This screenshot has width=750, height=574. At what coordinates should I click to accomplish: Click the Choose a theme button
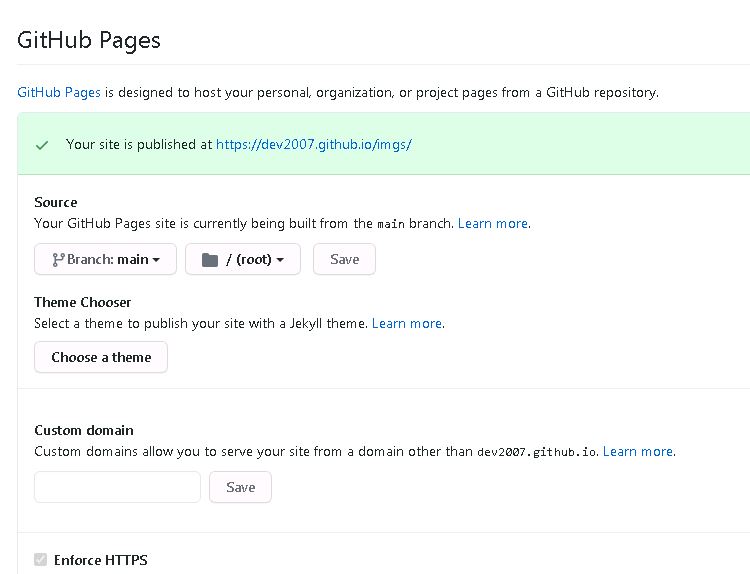[x=101, y=357]
